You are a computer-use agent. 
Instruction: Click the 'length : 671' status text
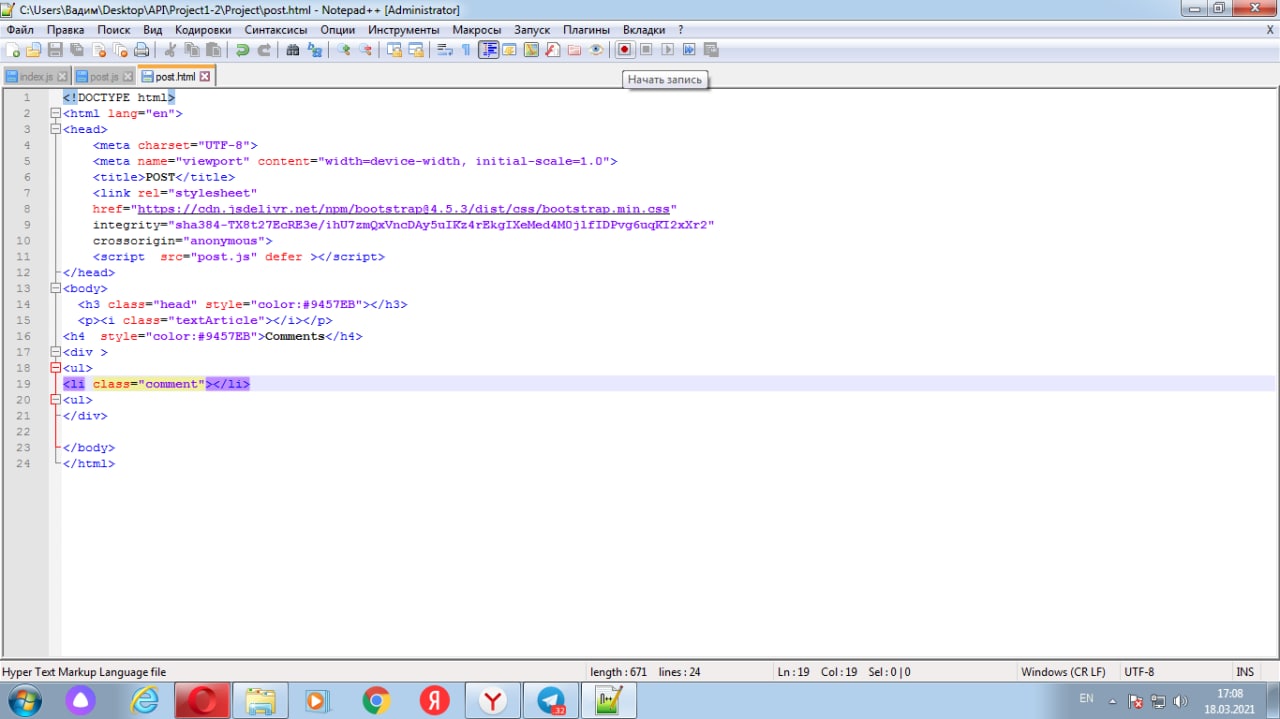point(619,672)
